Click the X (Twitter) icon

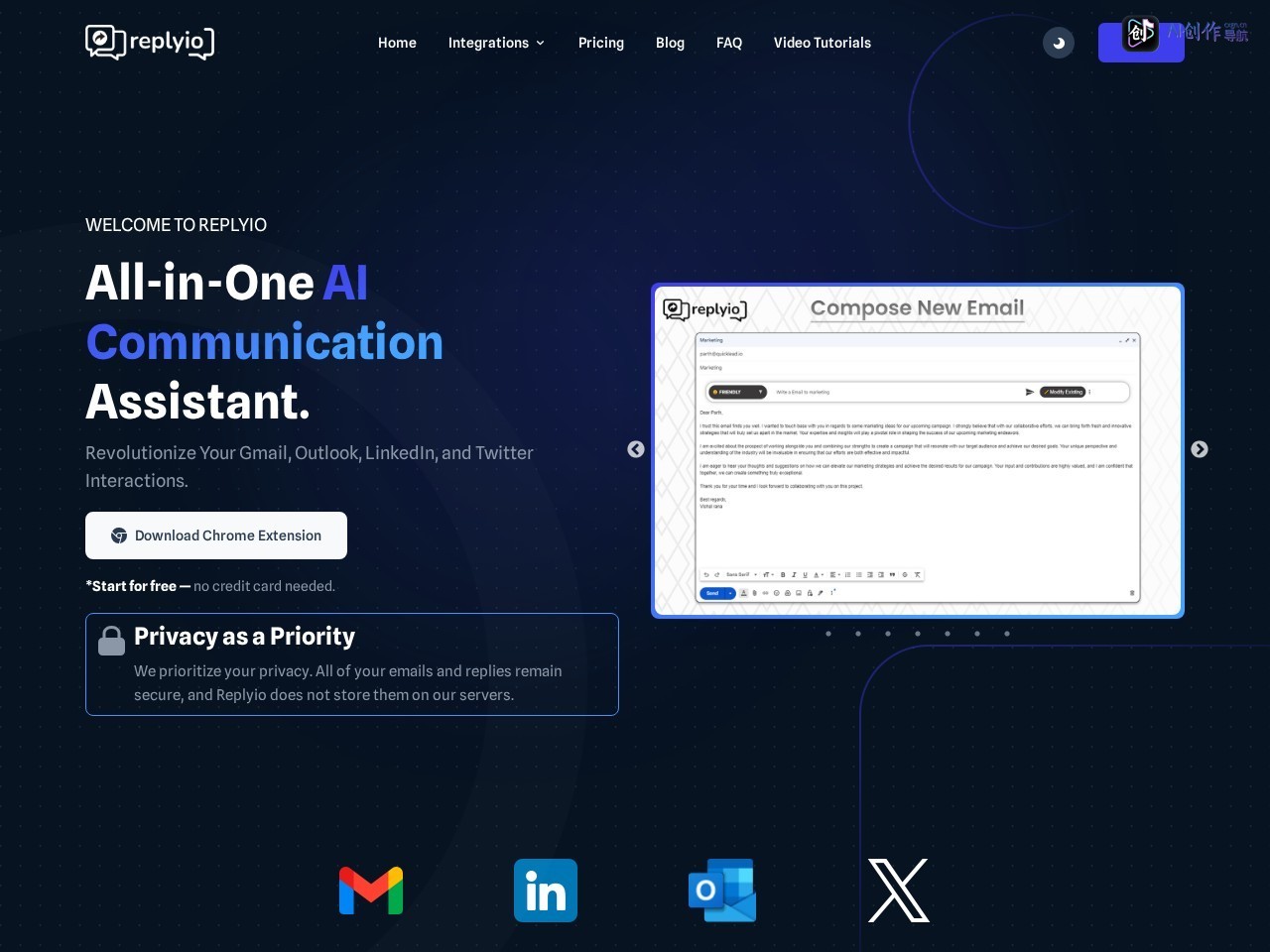tap(898, 891)
